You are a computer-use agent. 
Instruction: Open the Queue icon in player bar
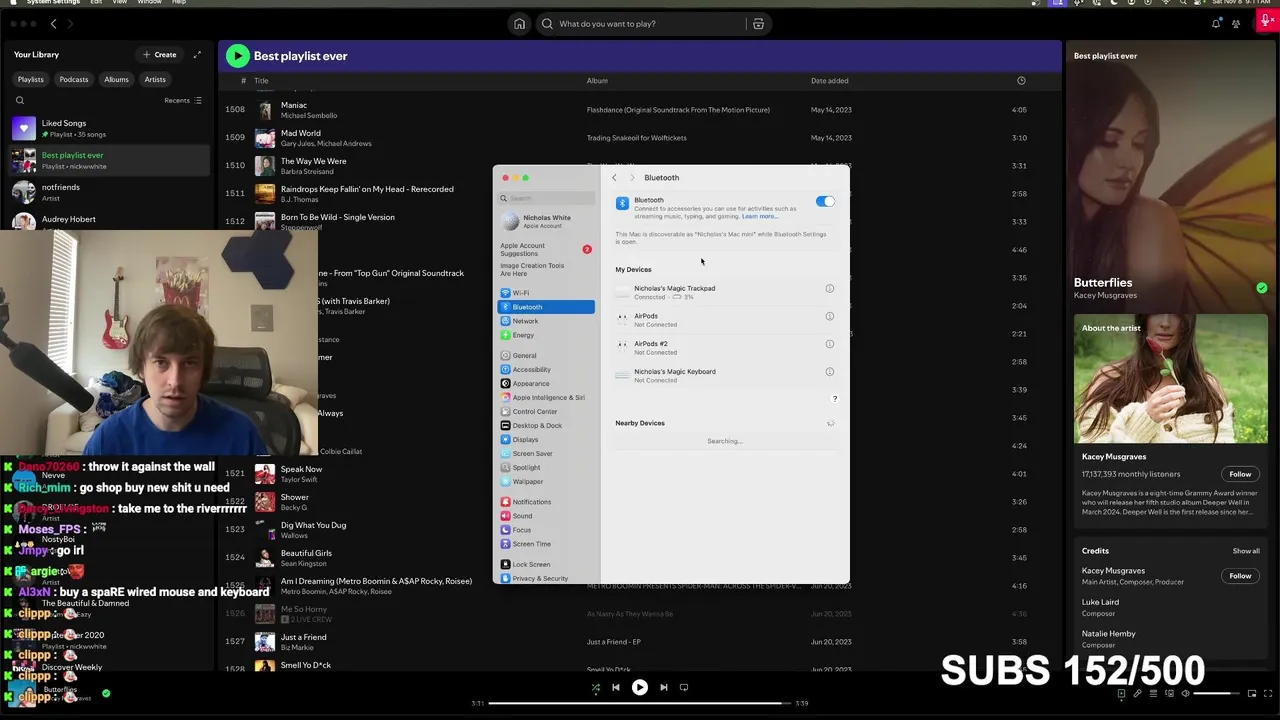coord(1153,693)
